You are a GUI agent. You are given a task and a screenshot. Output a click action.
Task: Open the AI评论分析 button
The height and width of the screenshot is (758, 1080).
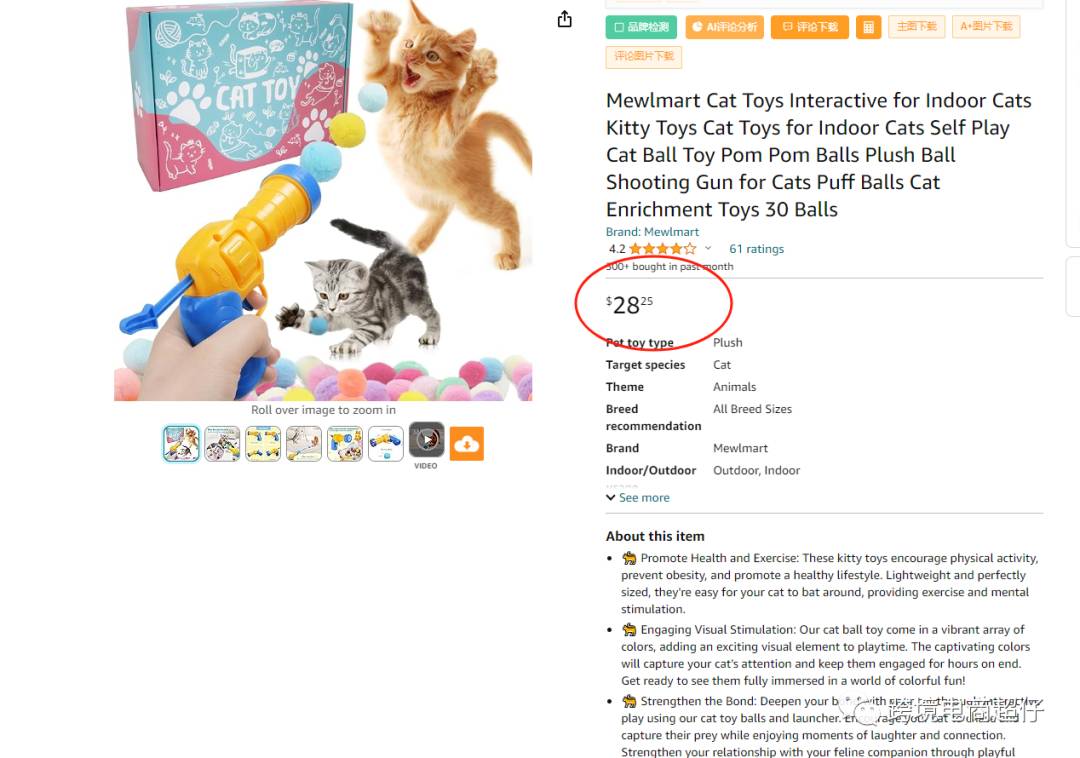click(725, 27)
